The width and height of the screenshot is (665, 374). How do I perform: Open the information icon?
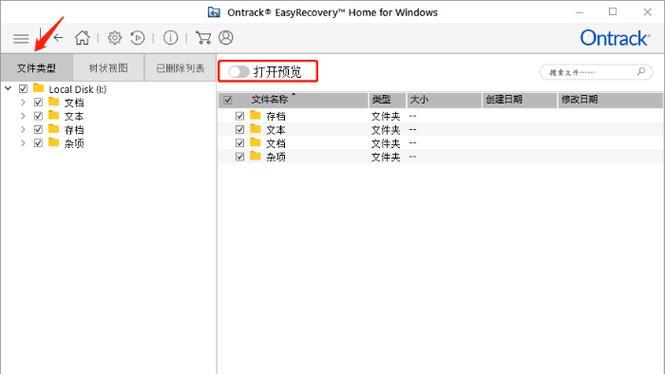170,38
